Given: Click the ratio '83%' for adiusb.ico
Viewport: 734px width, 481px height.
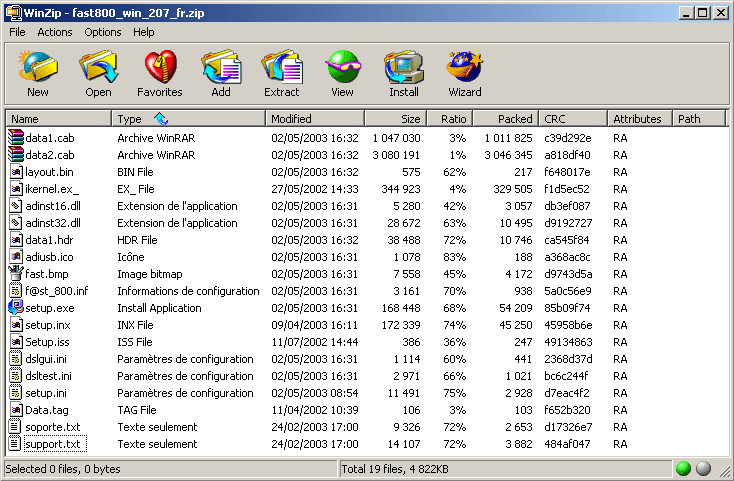Looking at the screenshot, I should (x=455, y=257).
